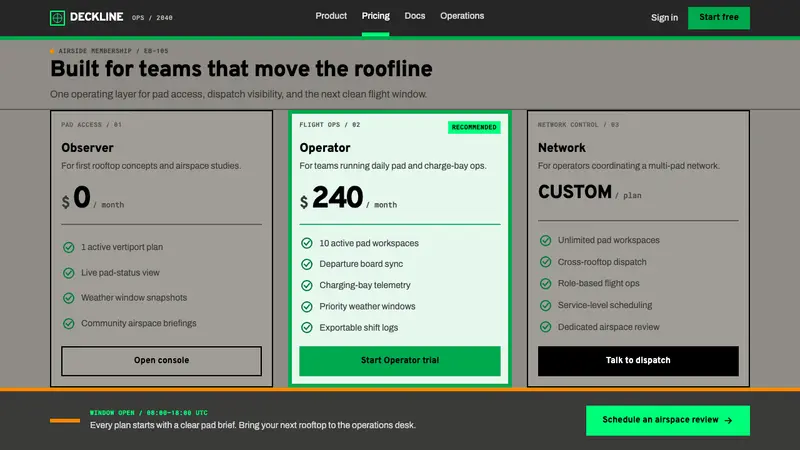800x450 pixels.
Task: Click 'For operators coordinating a multi-pad network' text
Action: point(629,166)
